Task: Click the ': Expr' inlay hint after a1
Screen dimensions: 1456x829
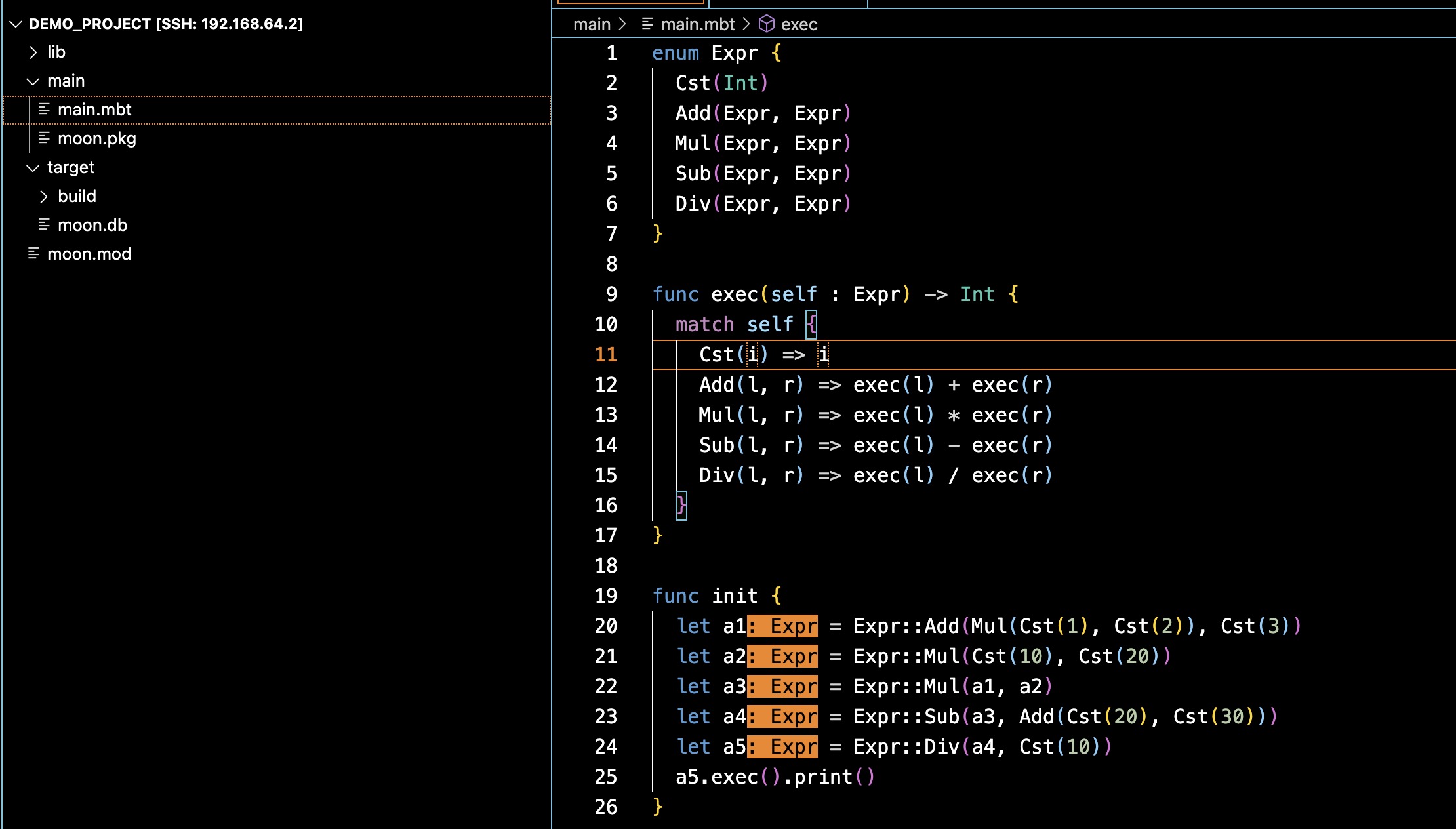Action: [x=782, y=626]
